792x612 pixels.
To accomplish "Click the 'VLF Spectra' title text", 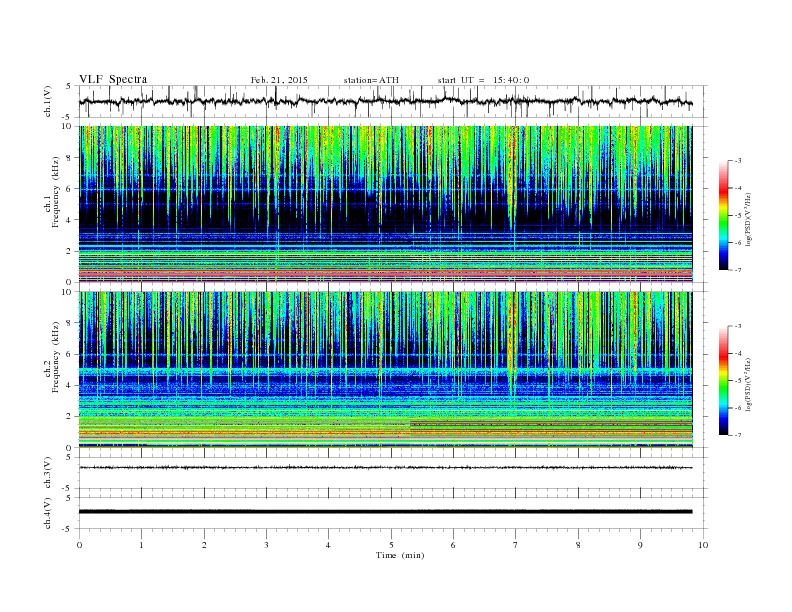I will (x=113, y=79).
